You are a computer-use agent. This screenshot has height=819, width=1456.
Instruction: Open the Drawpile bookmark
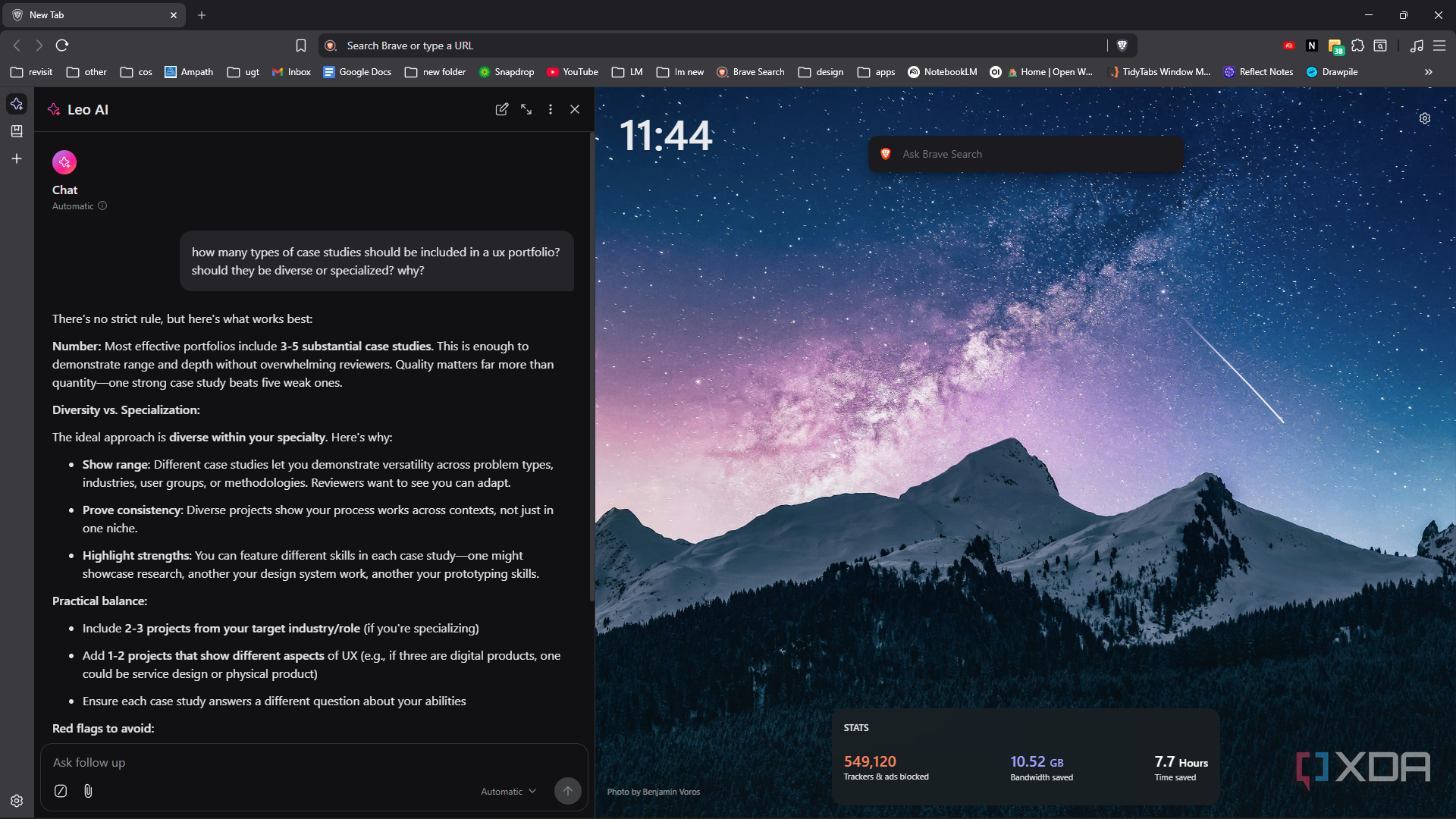pyautogui.click(x=1332, y=72)
